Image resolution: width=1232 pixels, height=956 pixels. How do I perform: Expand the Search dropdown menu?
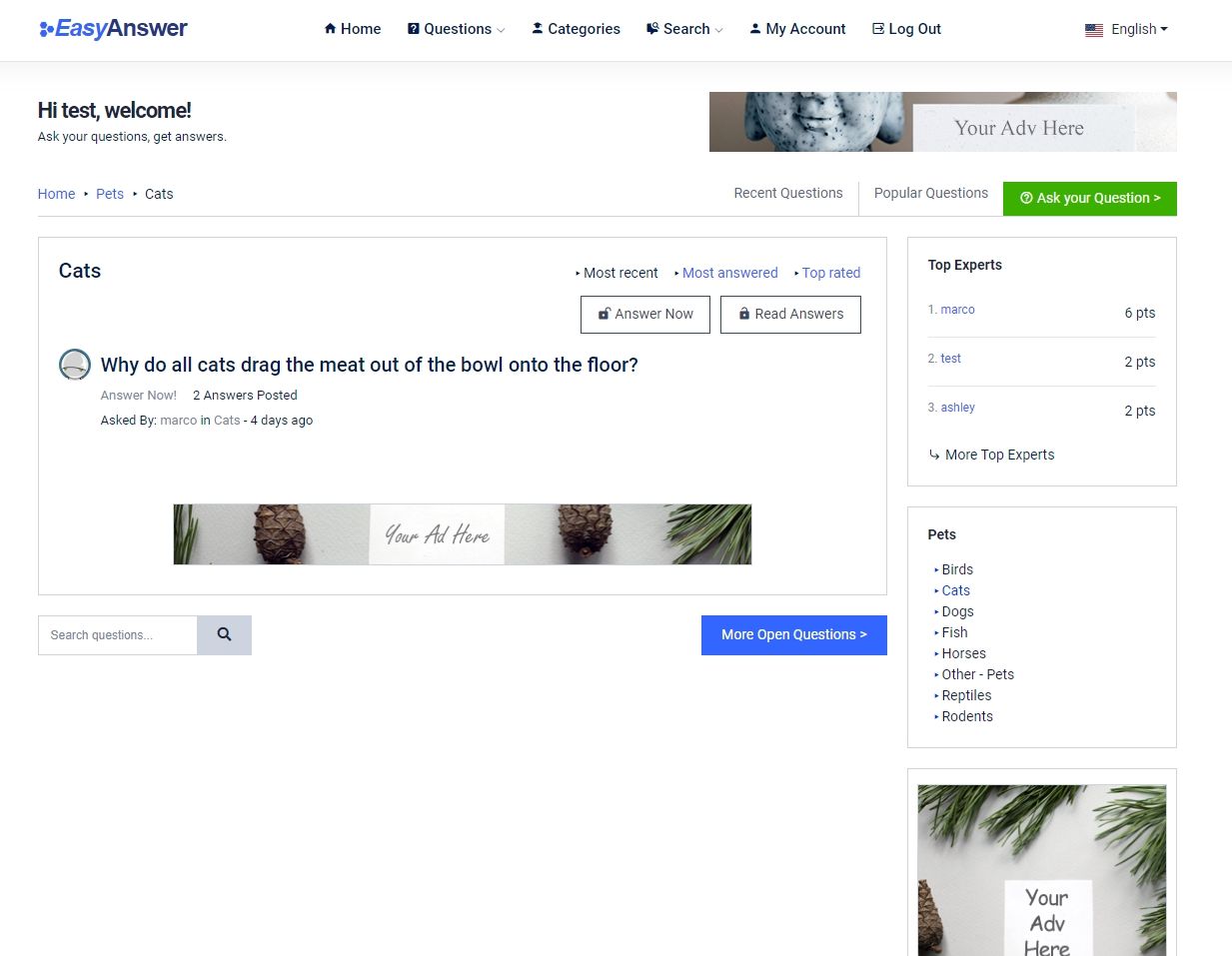click(684, 29)
